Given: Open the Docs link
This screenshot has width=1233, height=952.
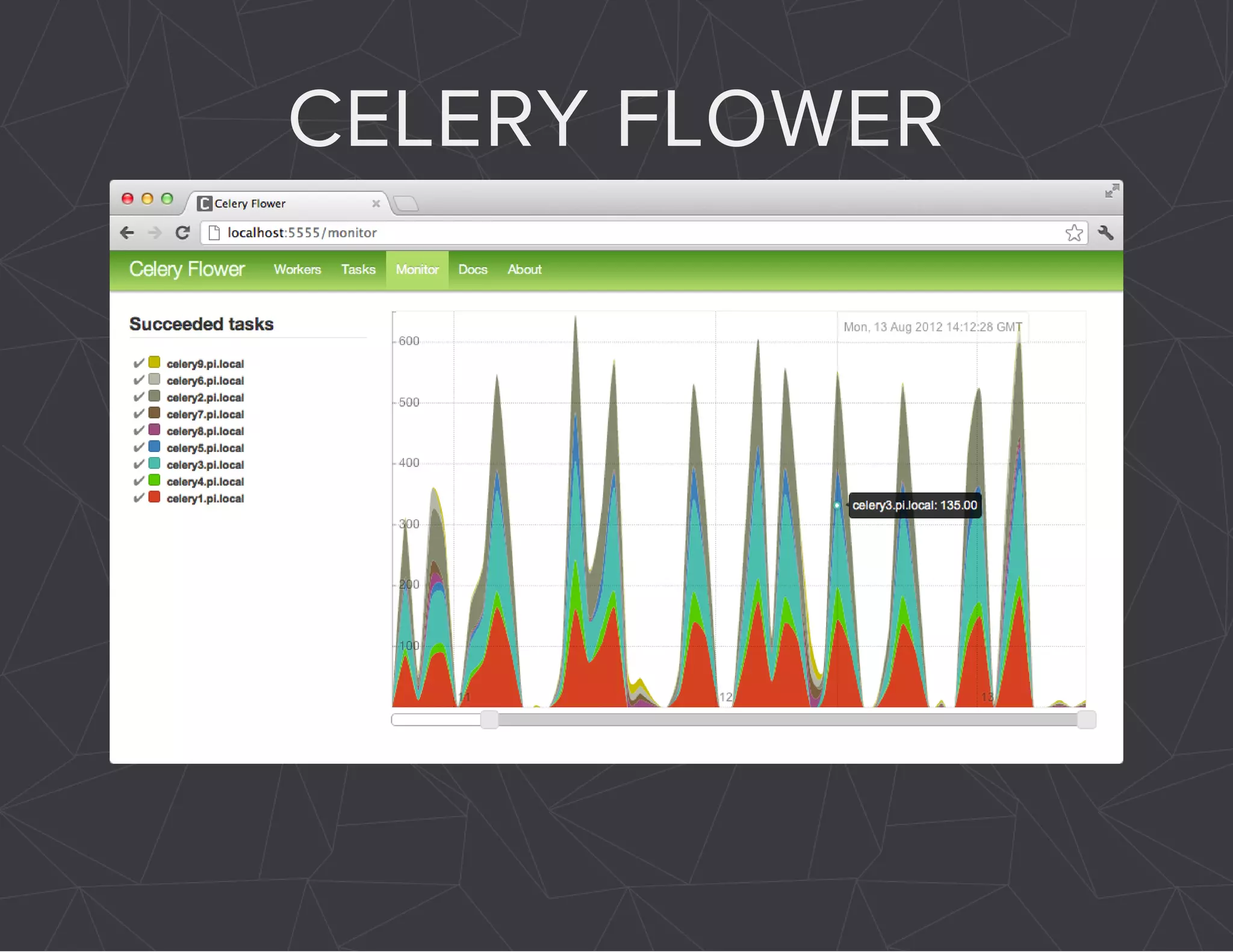Looking at the screenshot, I should (x=473, y=270).
